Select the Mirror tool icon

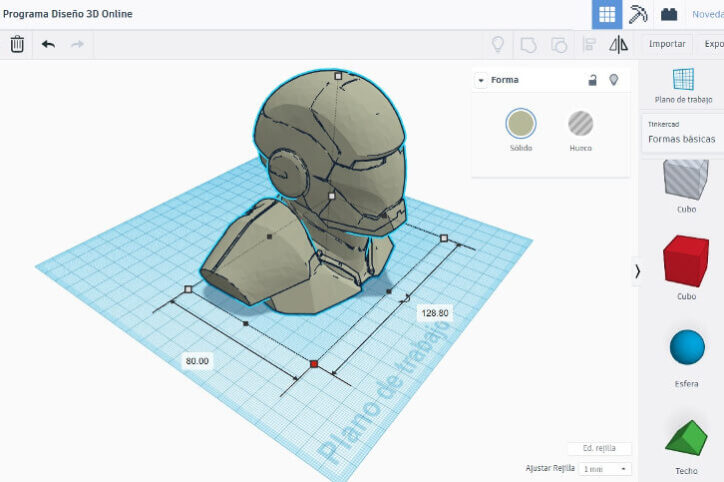(x=618, y=44)
